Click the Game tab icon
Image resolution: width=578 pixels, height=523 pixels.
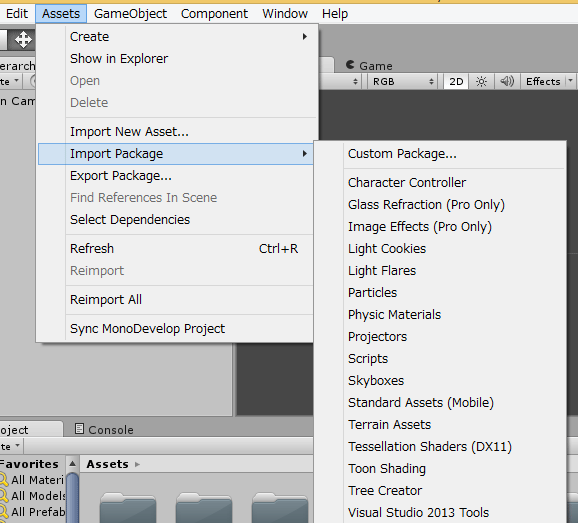tap(351, 65)
